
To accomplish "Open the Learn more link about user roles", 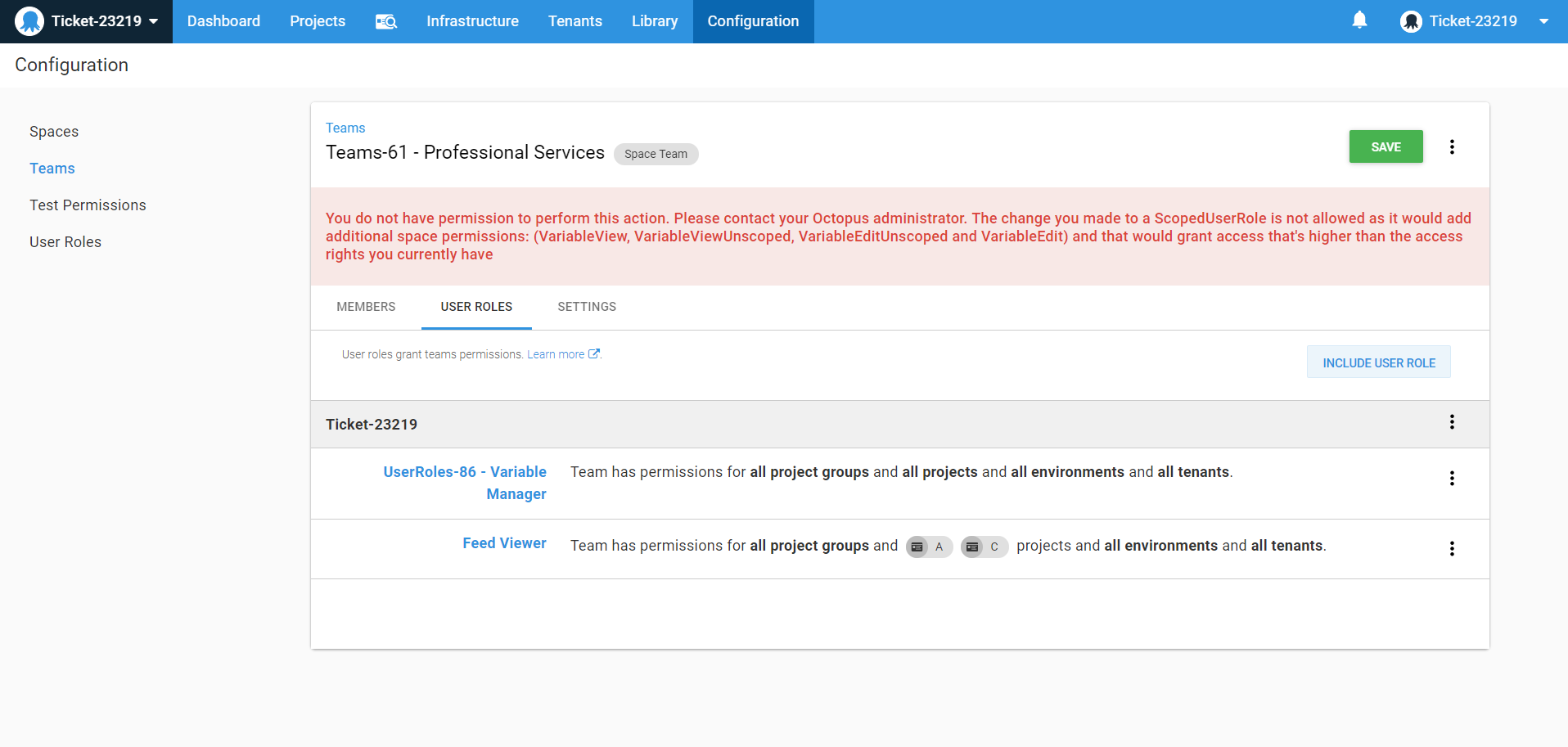I will [556, 353].
